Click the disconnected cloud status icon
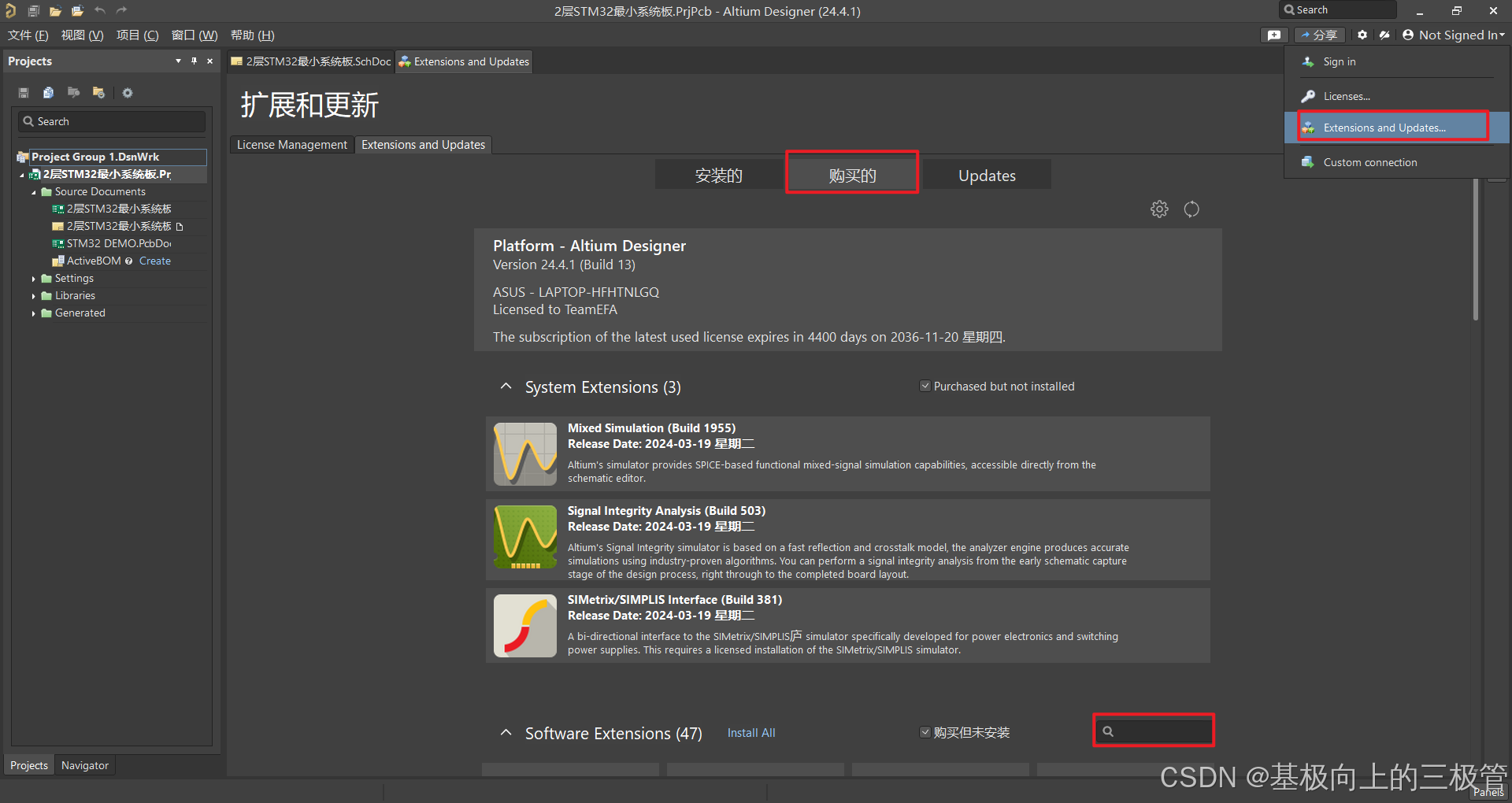 [1384, 35]
